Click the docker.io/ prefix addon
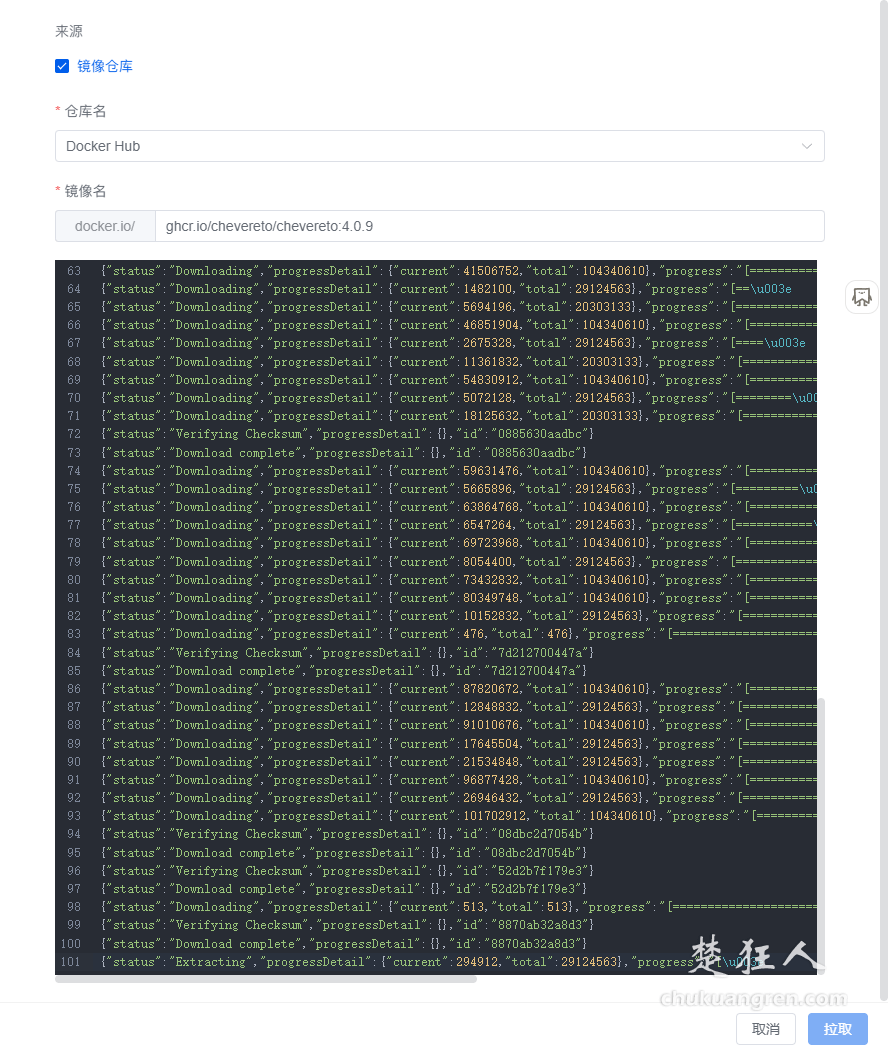This screenshot has width=888, height=1053. tap(105, 226)
